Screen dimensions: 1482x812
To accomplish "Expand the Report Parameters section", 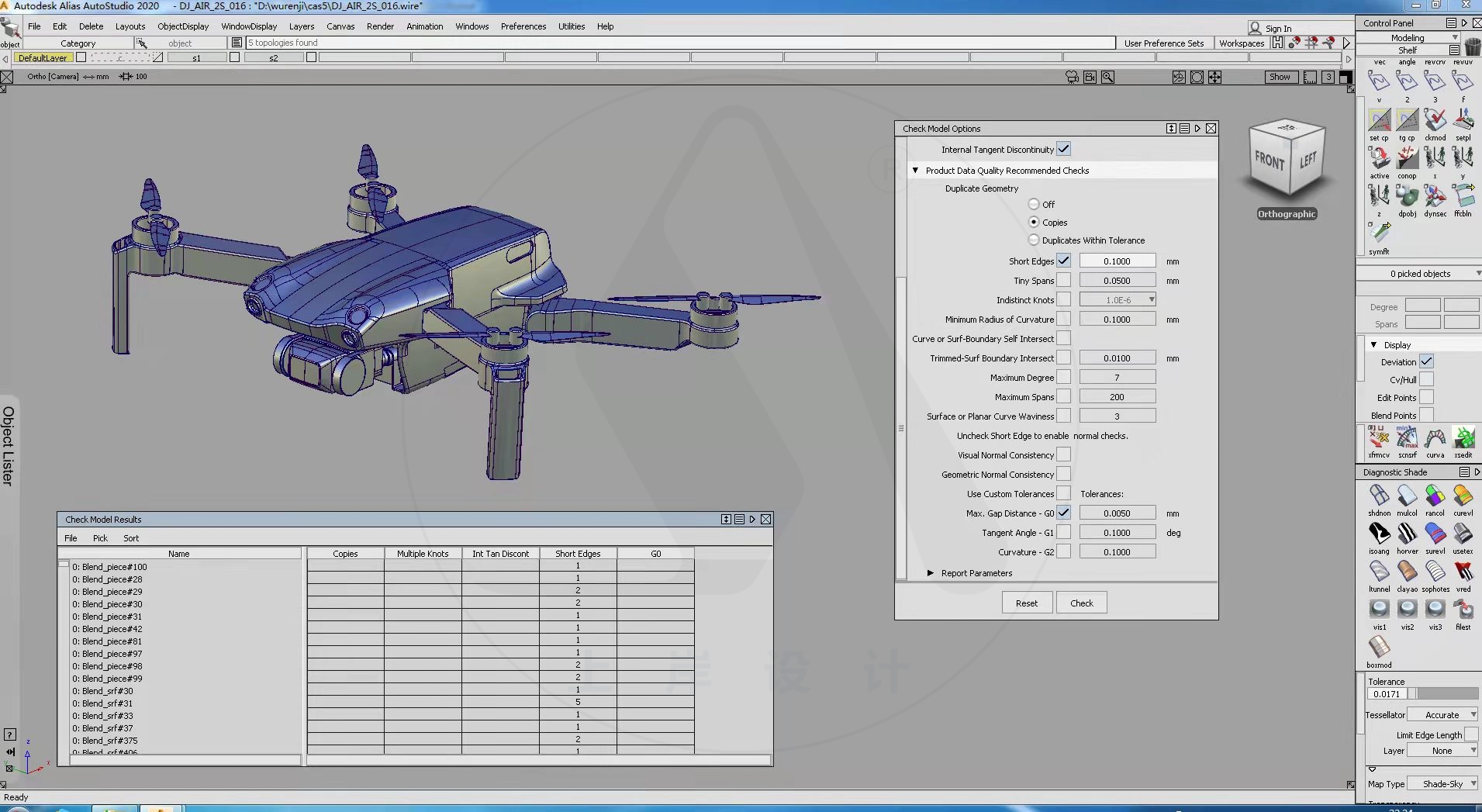I will click(x=931, y=573).
